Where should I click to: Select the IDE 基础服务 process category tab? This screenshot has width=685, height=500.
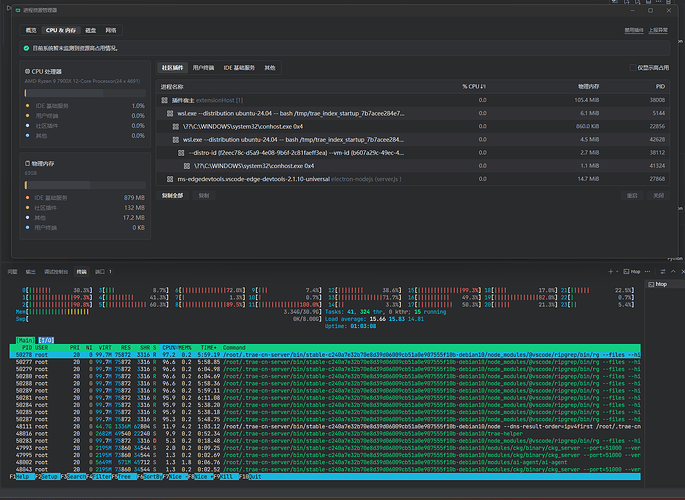click(239, 68)
